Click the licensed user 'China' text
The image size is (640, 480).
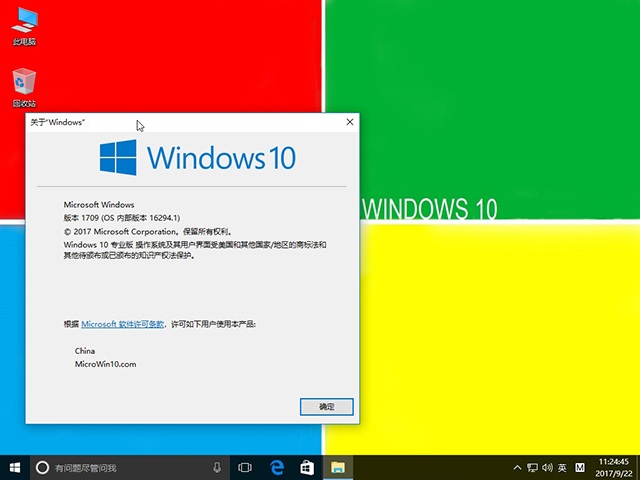coord(85,351)
